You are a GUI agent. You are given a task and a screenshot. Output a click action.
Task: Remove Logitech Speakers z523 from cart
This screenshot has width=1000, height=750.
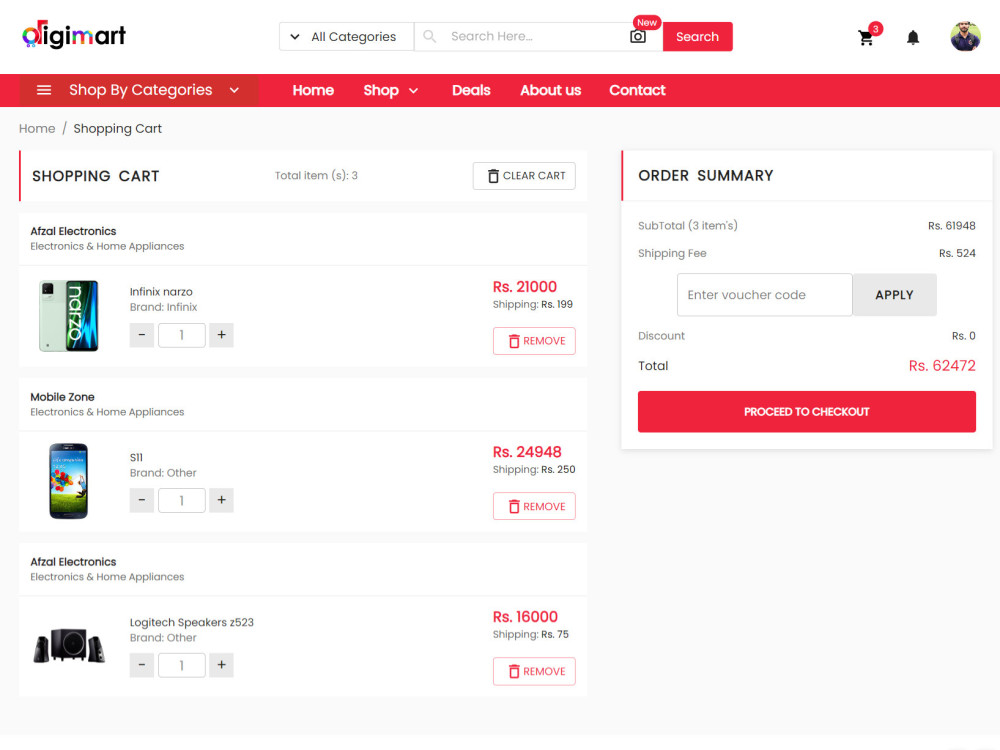[x=534, y=672]
